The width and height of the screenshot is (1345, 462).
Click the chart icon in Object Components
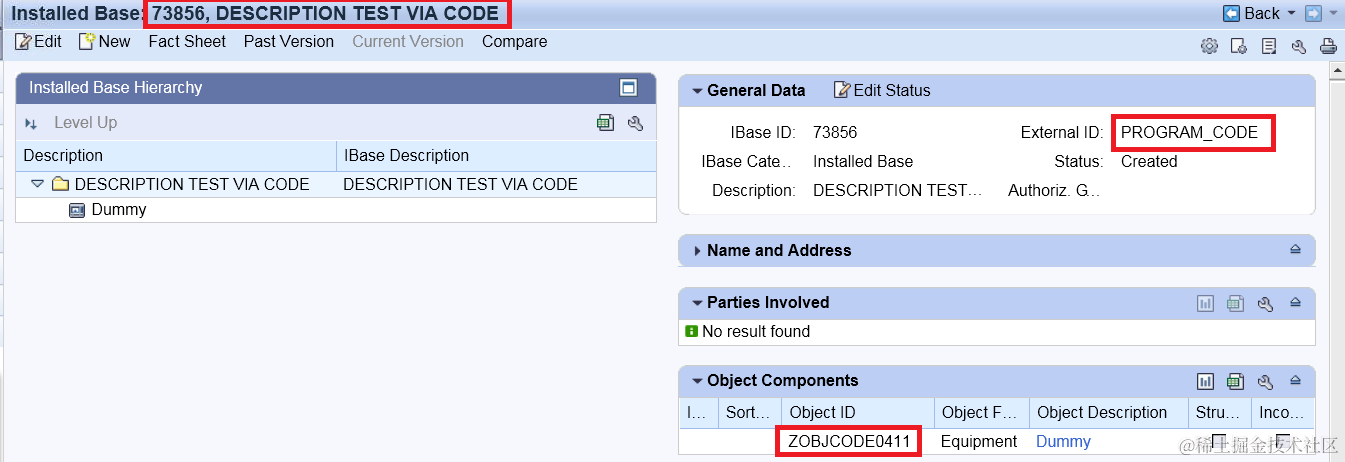click(1206, 381)
